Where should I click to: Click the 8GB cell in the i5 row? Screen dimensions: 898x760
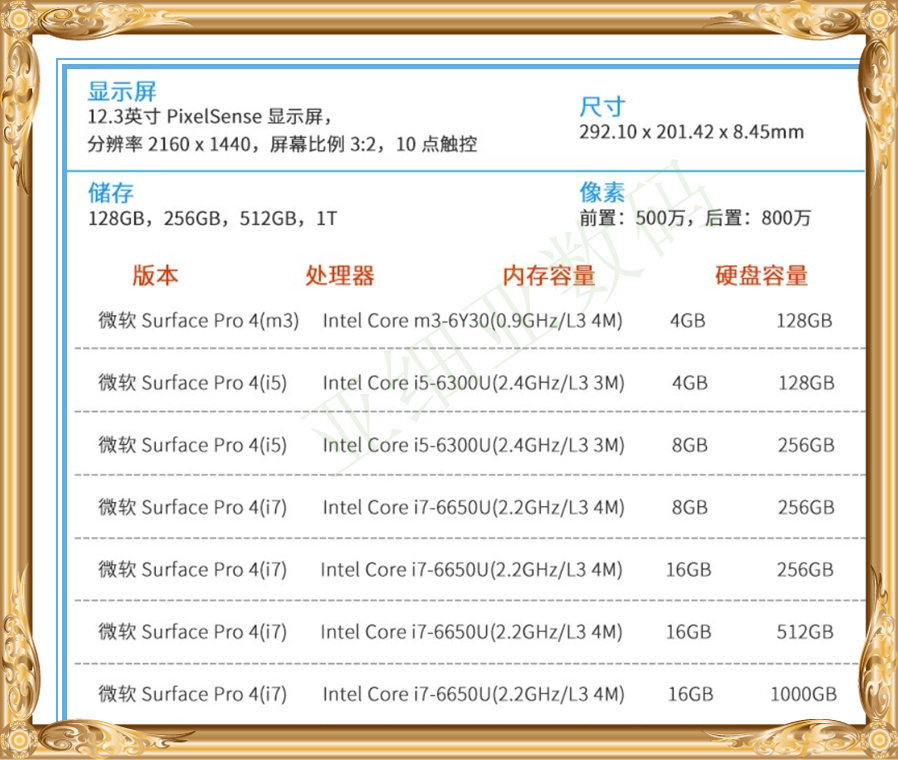690,445
